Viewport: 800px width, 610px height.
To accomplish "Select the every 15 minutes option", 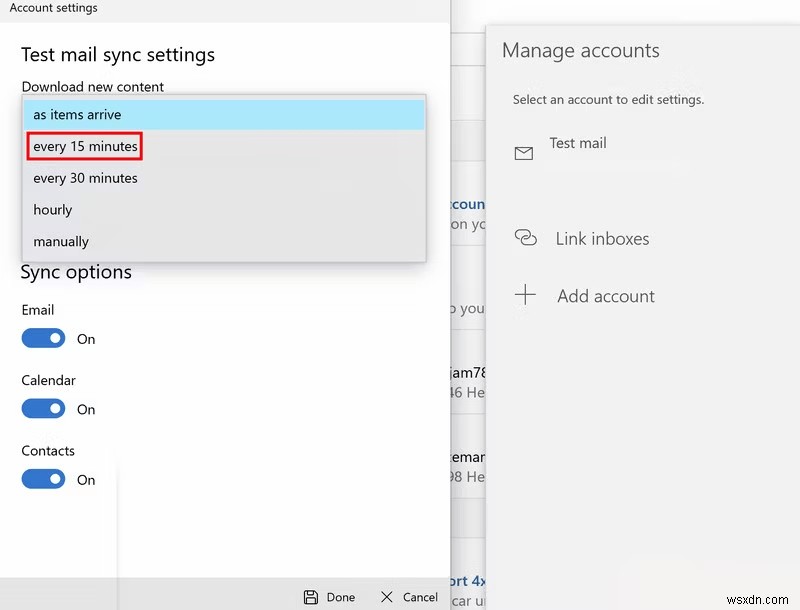I will (85, 146).
